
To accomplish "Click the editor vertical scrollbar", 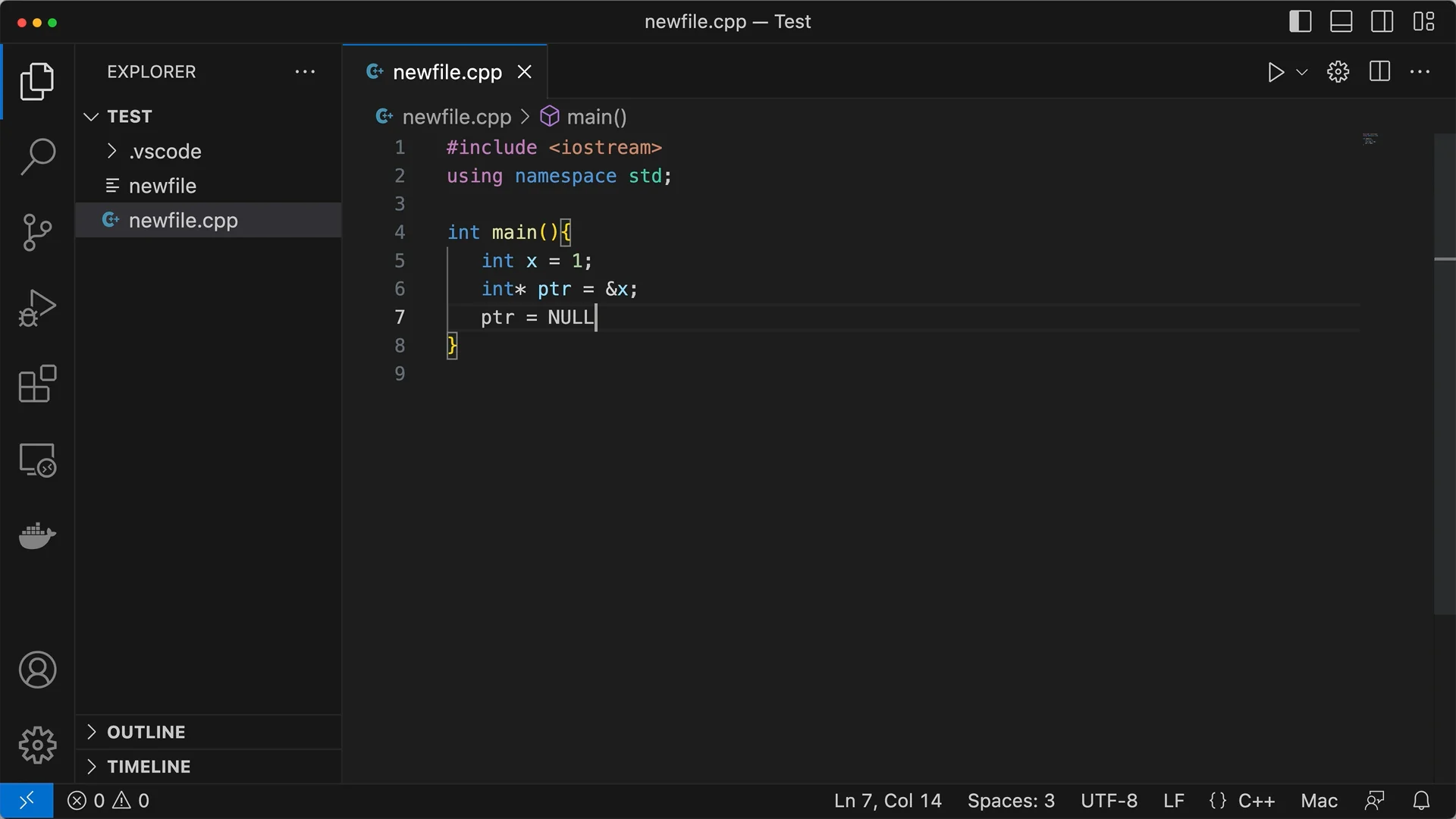I will (x=1444, y=379).
